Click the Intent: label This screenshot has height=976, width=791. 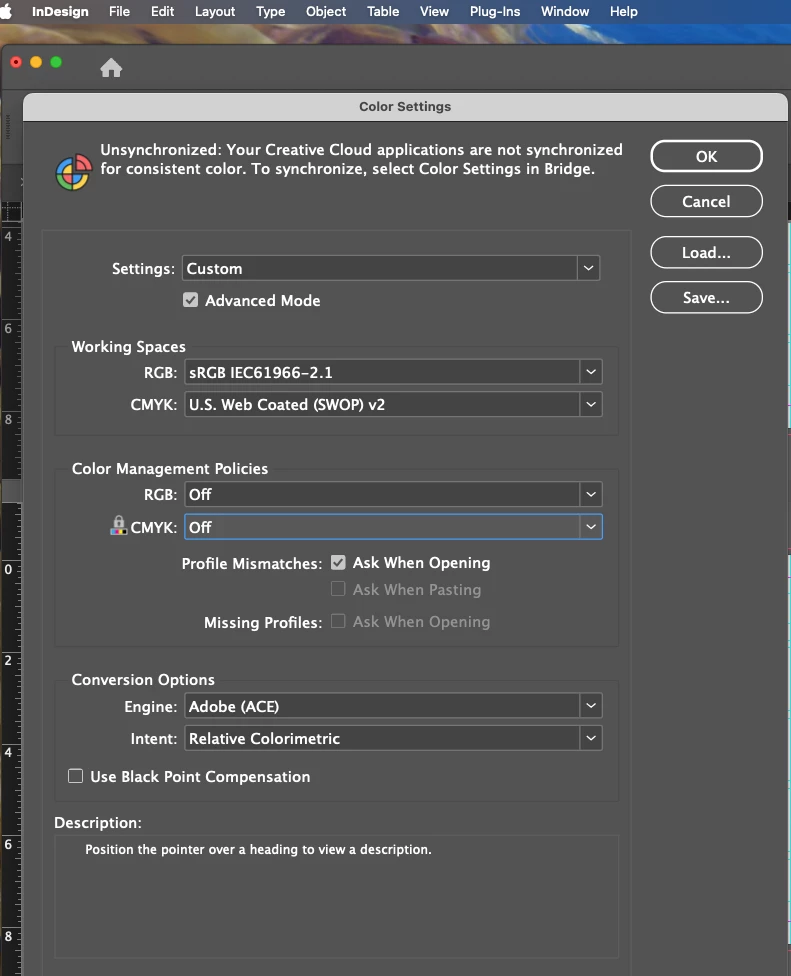(x=154, y=739)
